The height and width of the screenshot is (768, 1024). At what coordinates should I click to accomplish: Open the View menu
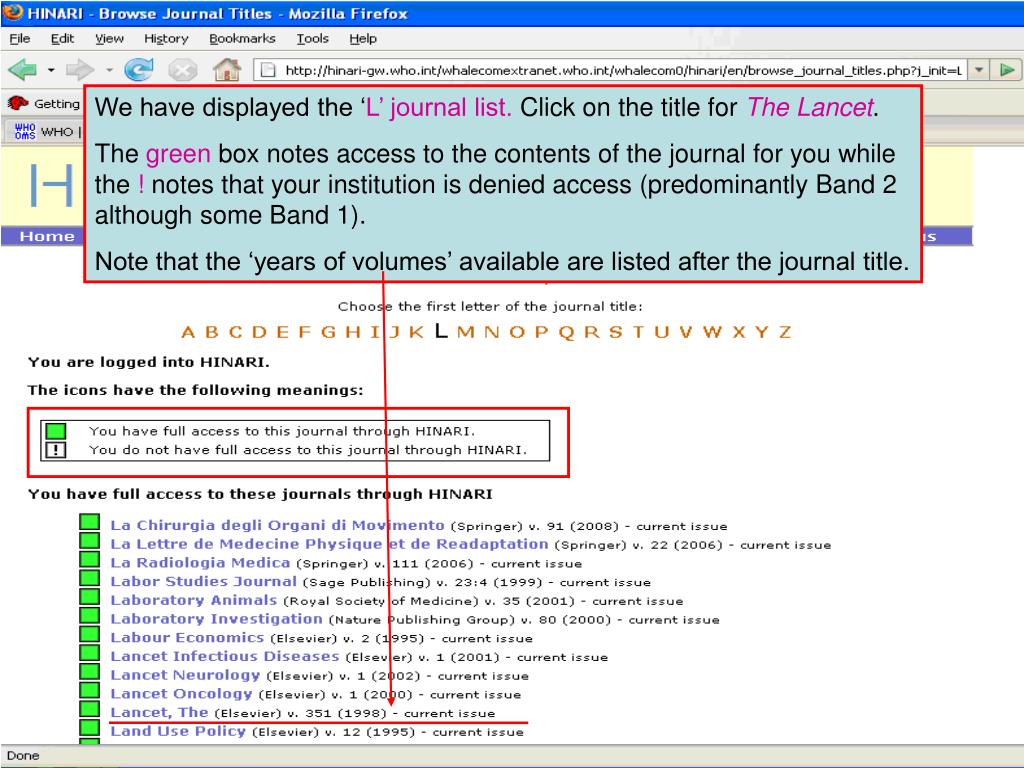[109, 39]
